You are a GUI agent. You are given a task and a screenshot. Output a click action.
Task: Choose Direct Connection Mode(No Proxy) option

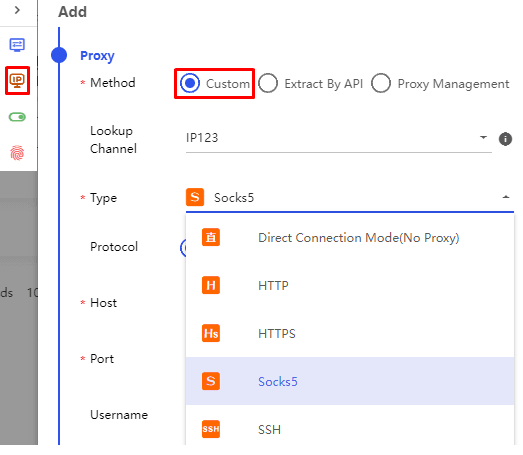pyautogui.click(x=350, y=238)
